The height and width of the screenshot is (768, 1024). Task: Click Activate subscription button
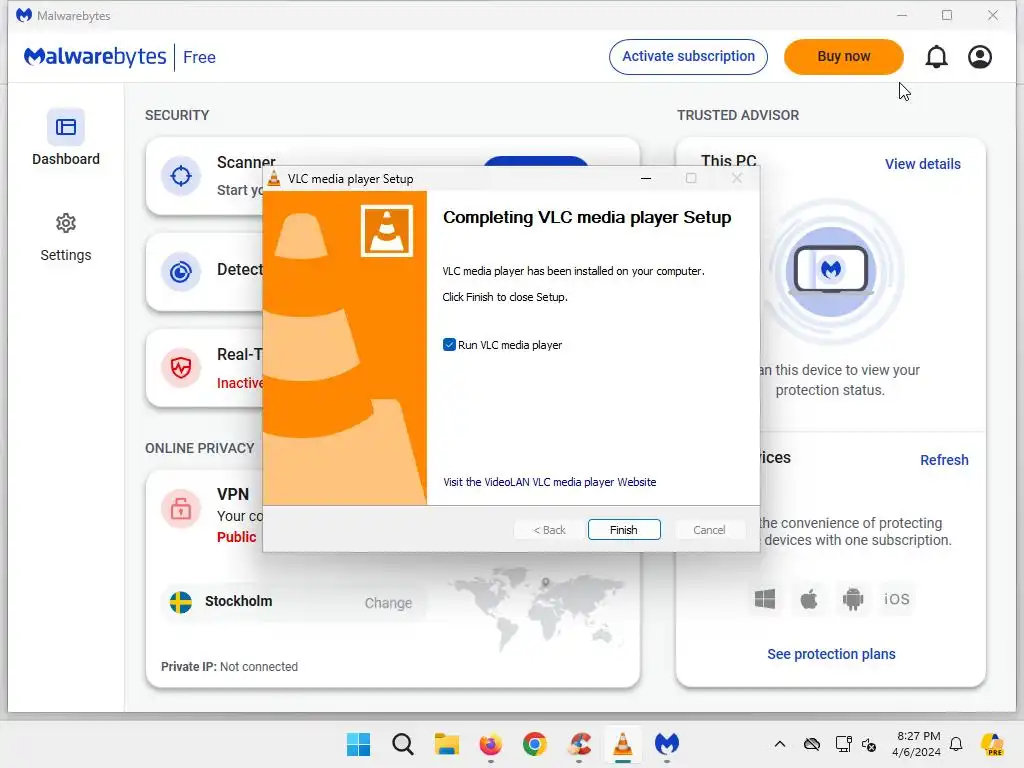[688, 57]
